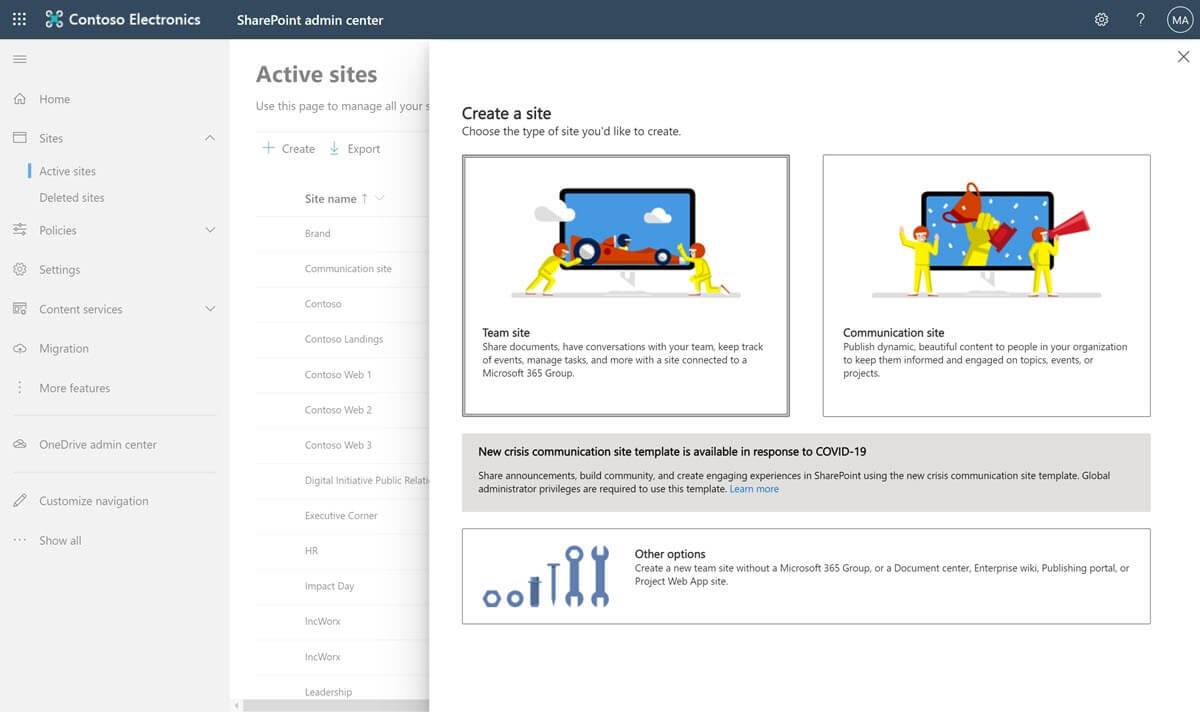Image resolution: width=1200 pixels, height=712 pixels.
Task: Expand the Content services chevron
Action: 210,309
